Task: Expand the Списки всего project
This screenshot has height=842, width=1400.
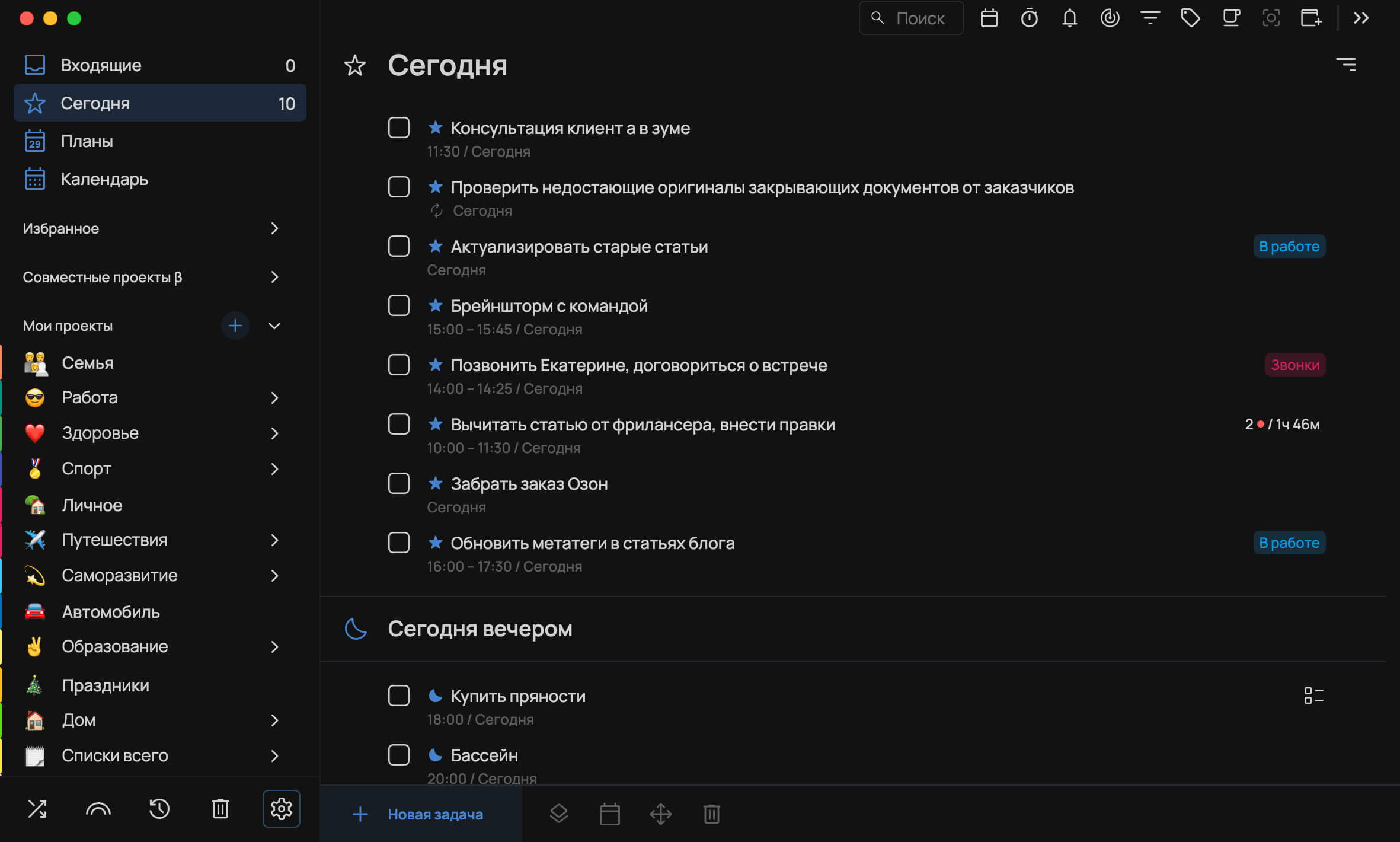Action: 274,756
